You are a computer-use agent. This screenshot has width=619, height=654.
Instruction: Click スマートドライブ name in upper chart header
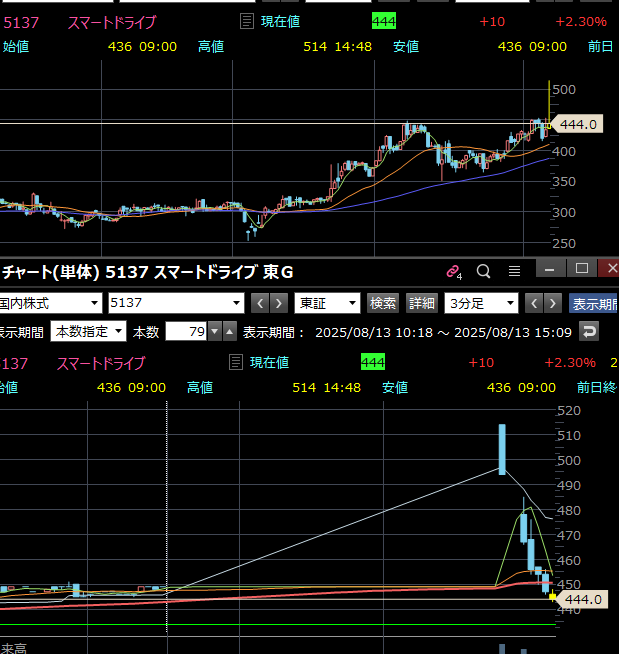click(x=112, y=22)
